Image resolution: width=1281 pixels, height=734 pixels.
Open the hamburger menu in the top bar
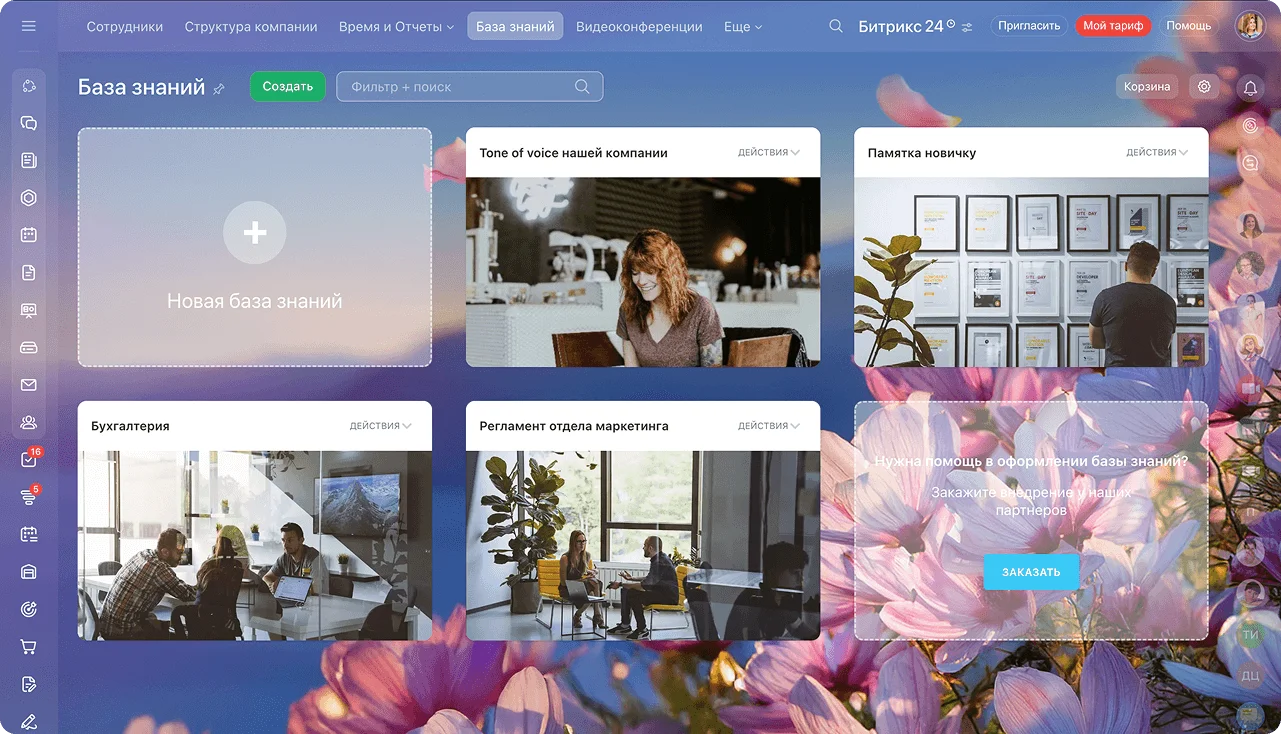28,26
